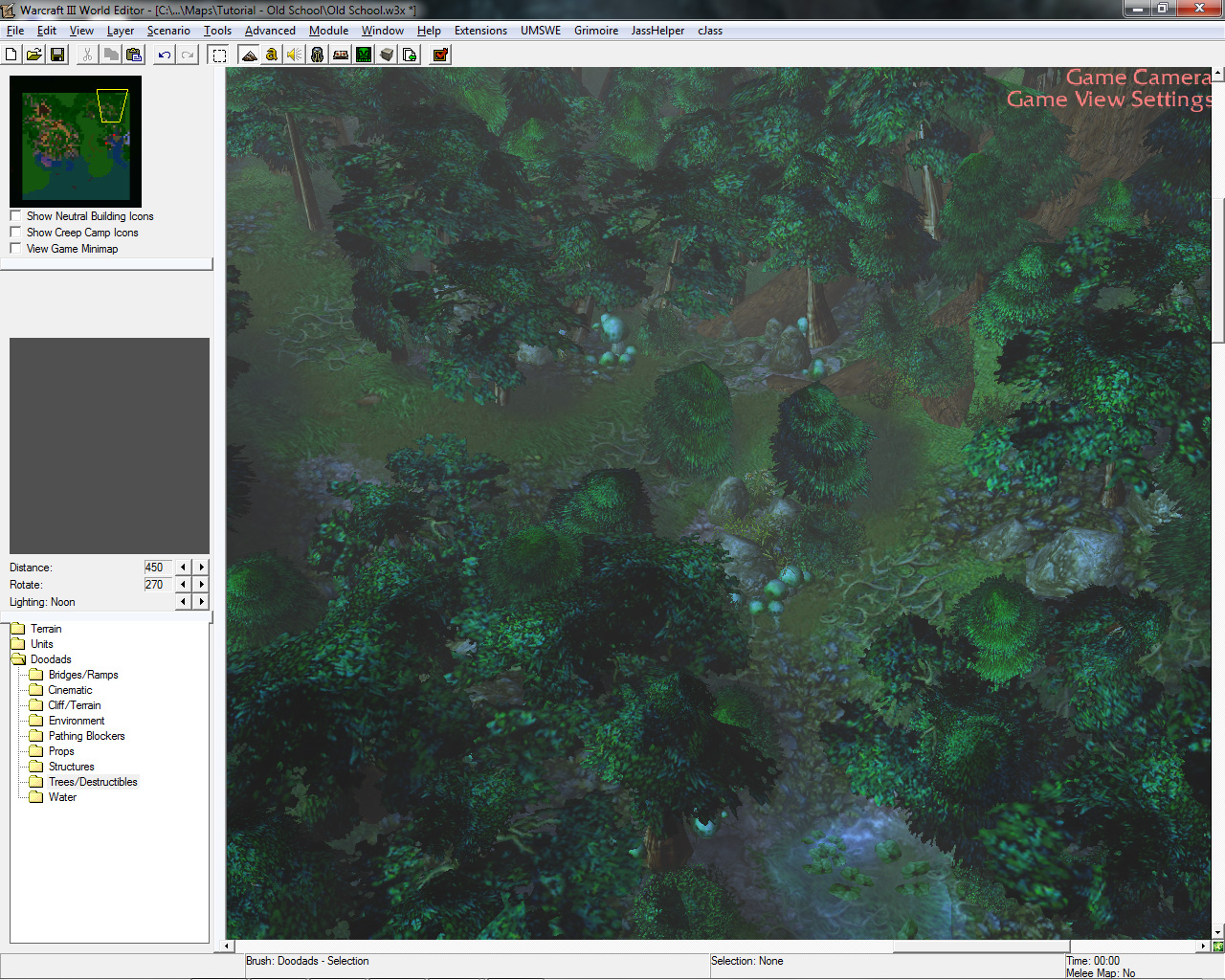The image size is (1225, 980).
Task: Collapse the open Doodads folder
Action: click(x=18, y=659)
